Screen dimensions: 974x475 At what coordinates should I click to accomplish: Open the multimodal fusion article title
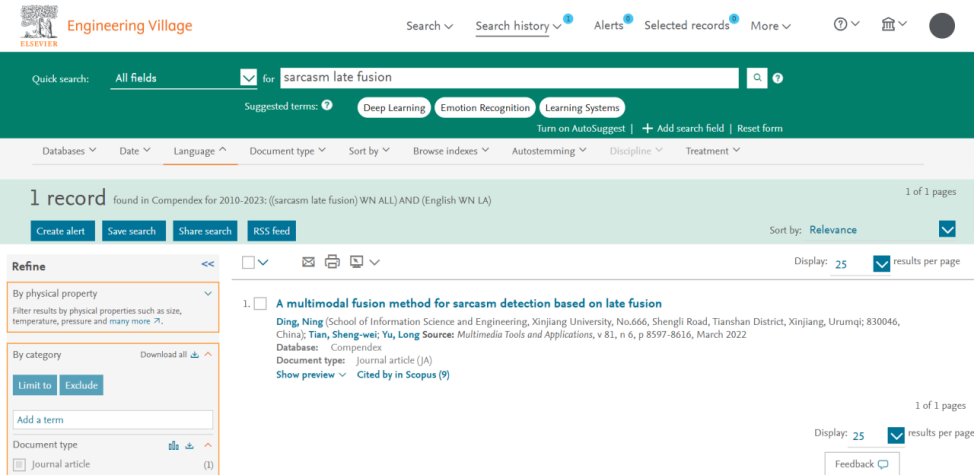(x=469, y=304)
